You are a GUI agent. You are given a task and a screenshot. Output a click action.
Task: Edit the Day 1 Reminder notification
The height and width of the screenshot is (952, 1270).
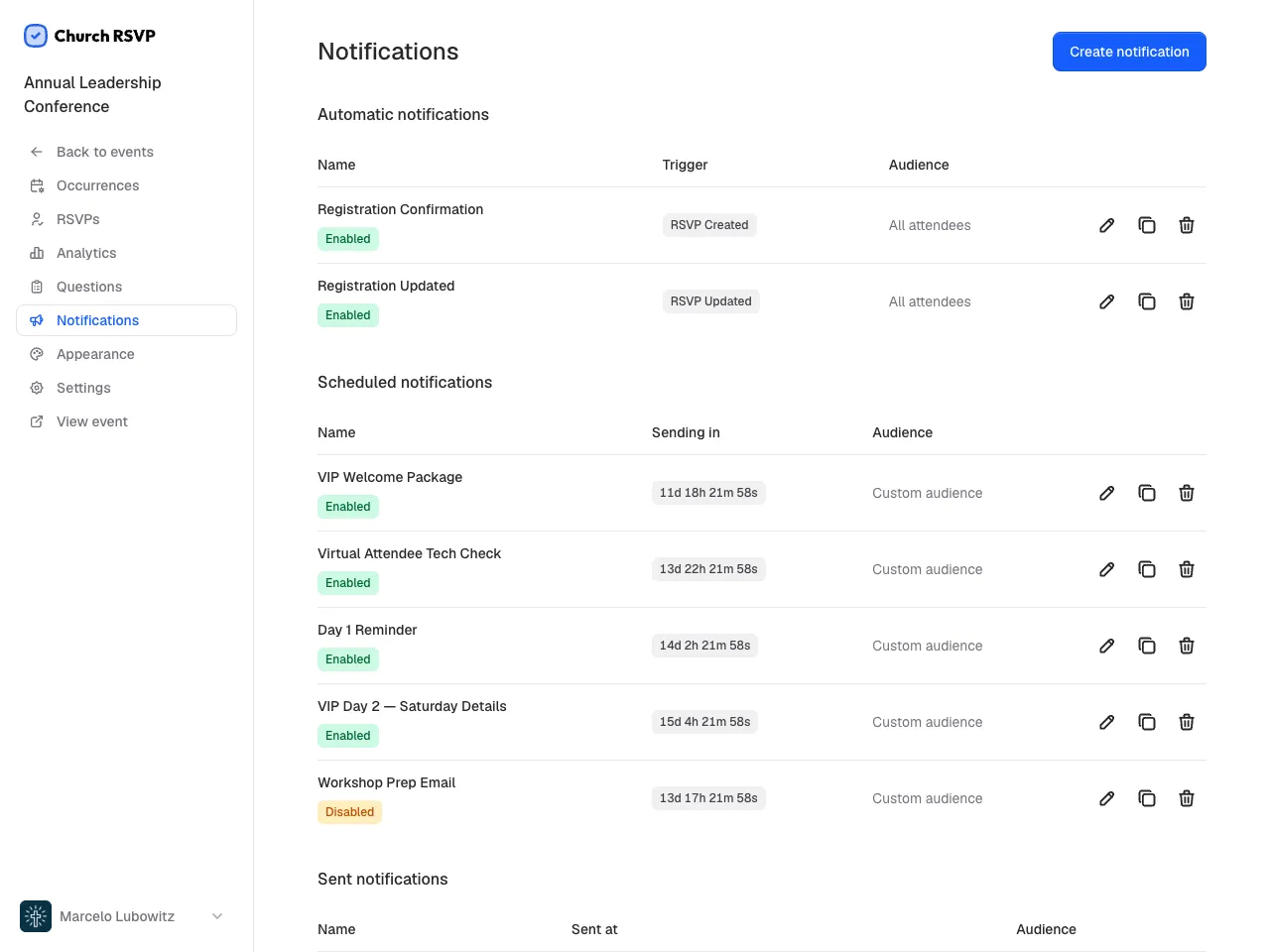tap(1107, 646)
